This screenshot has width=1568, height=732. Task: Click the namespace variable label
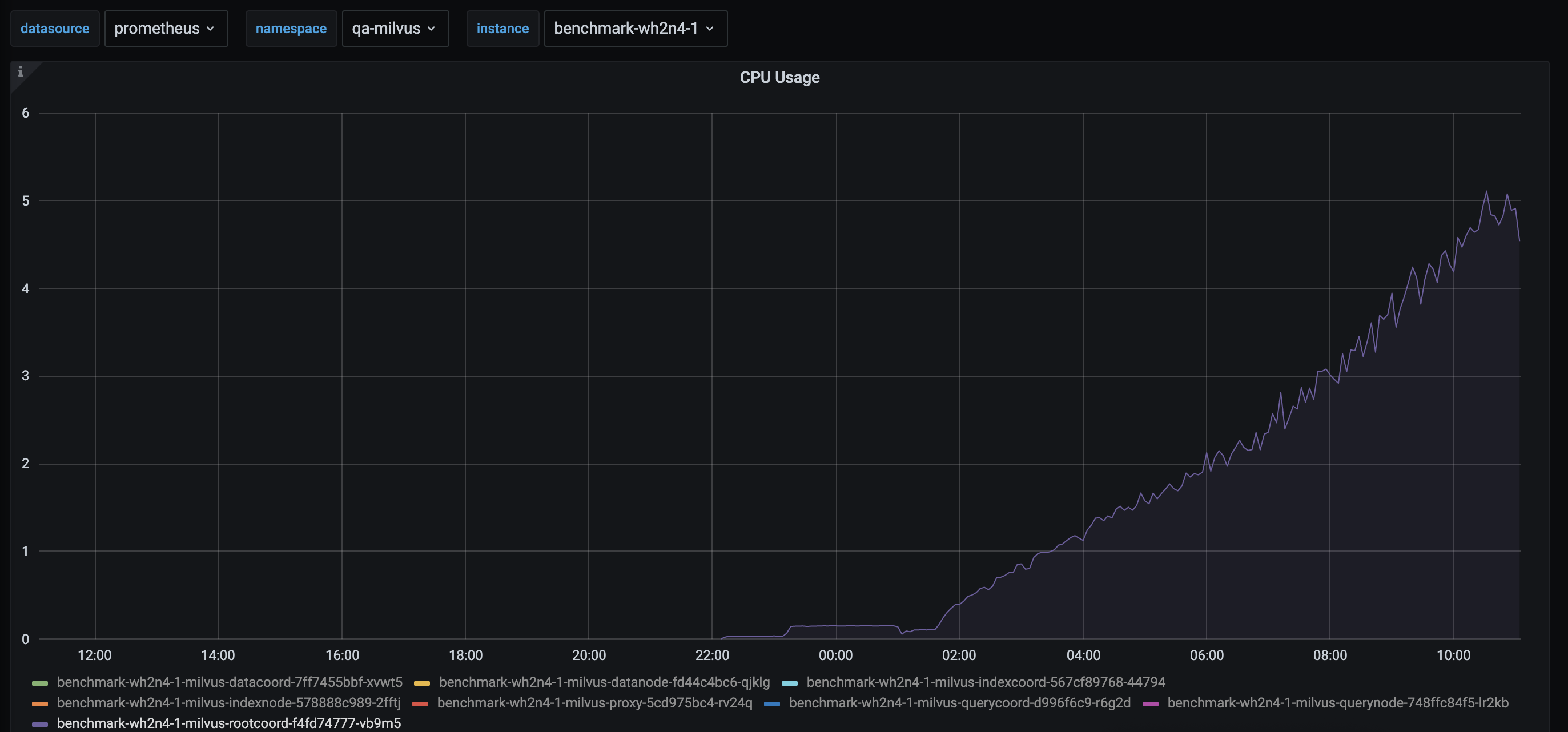(291, 28)
